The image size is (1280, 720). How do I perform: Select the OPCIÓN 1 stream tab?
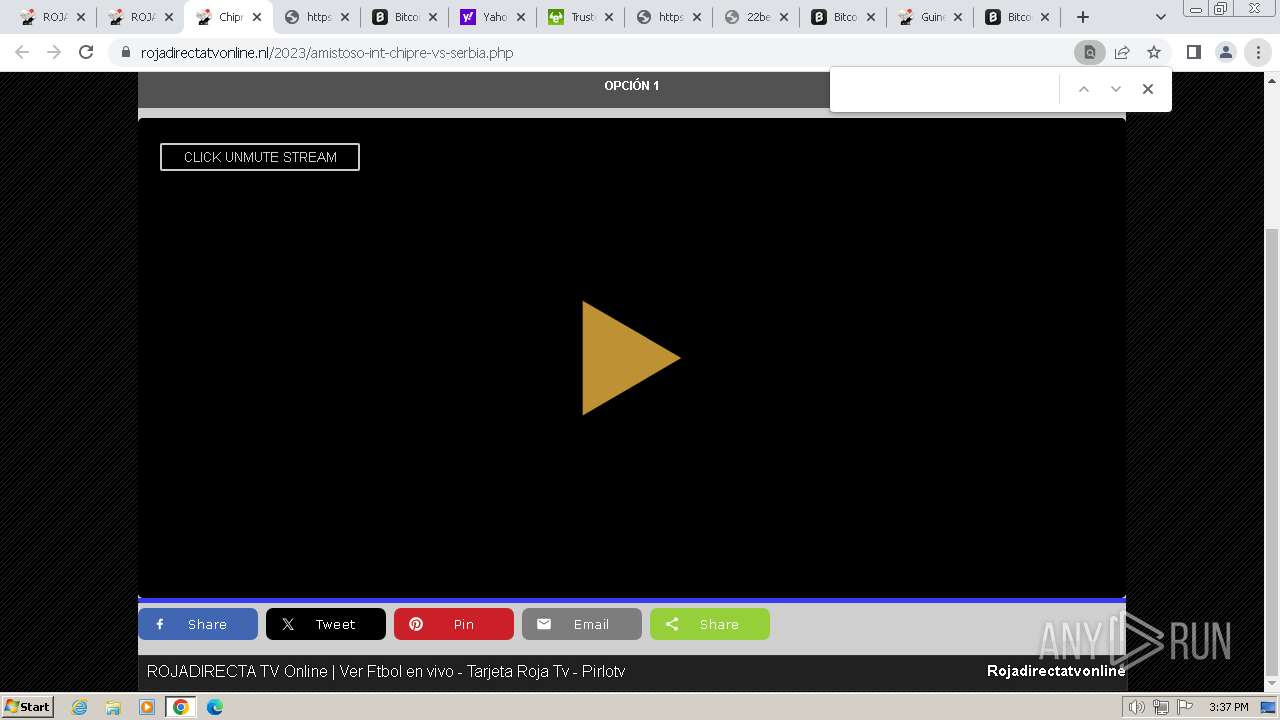point(631,86)
